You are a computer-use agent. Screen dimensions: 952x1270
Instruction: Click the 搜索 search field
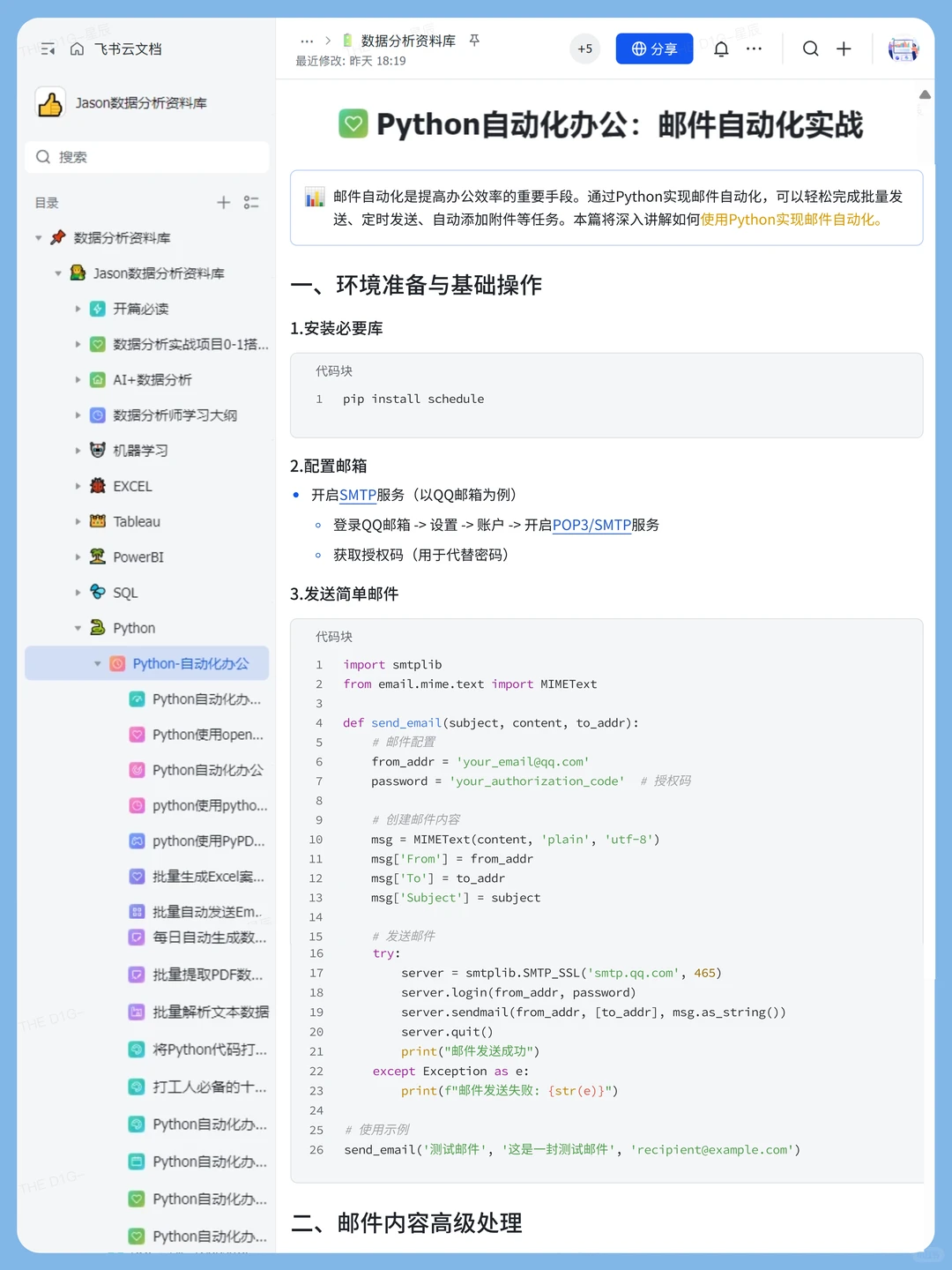[146, 157]
